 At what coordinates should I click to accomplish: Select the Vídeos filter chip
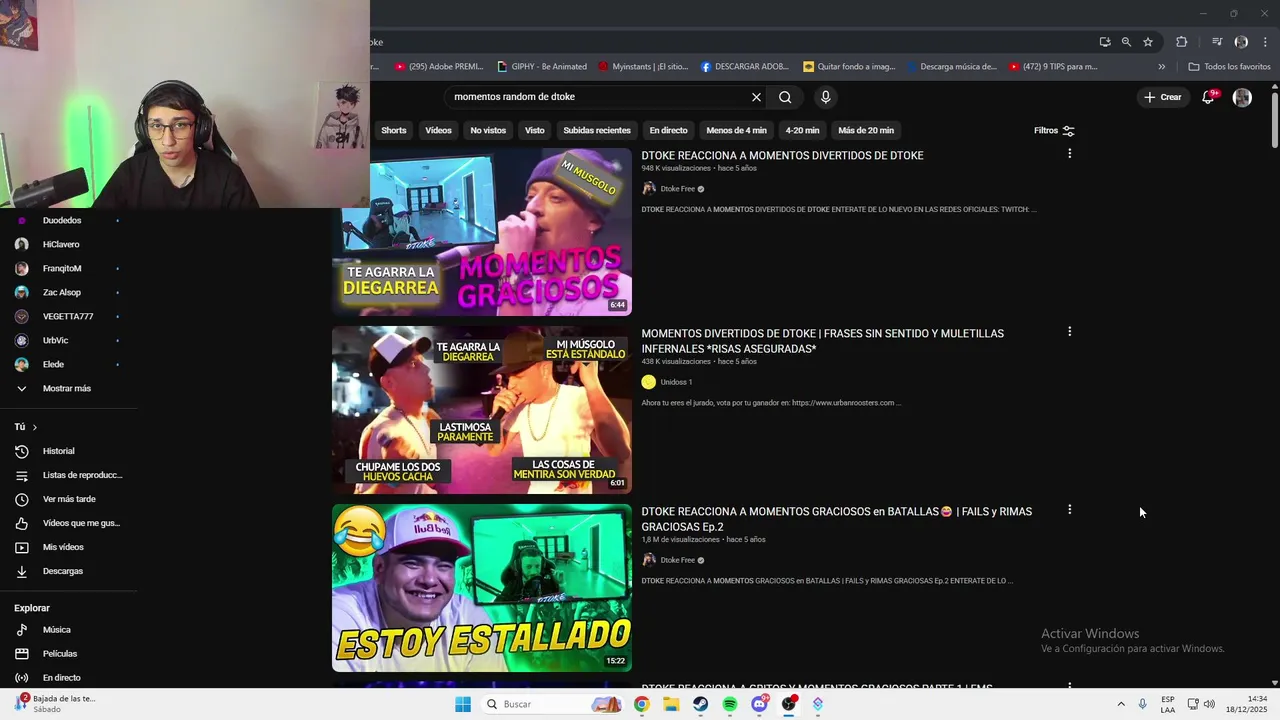[438, 130]
